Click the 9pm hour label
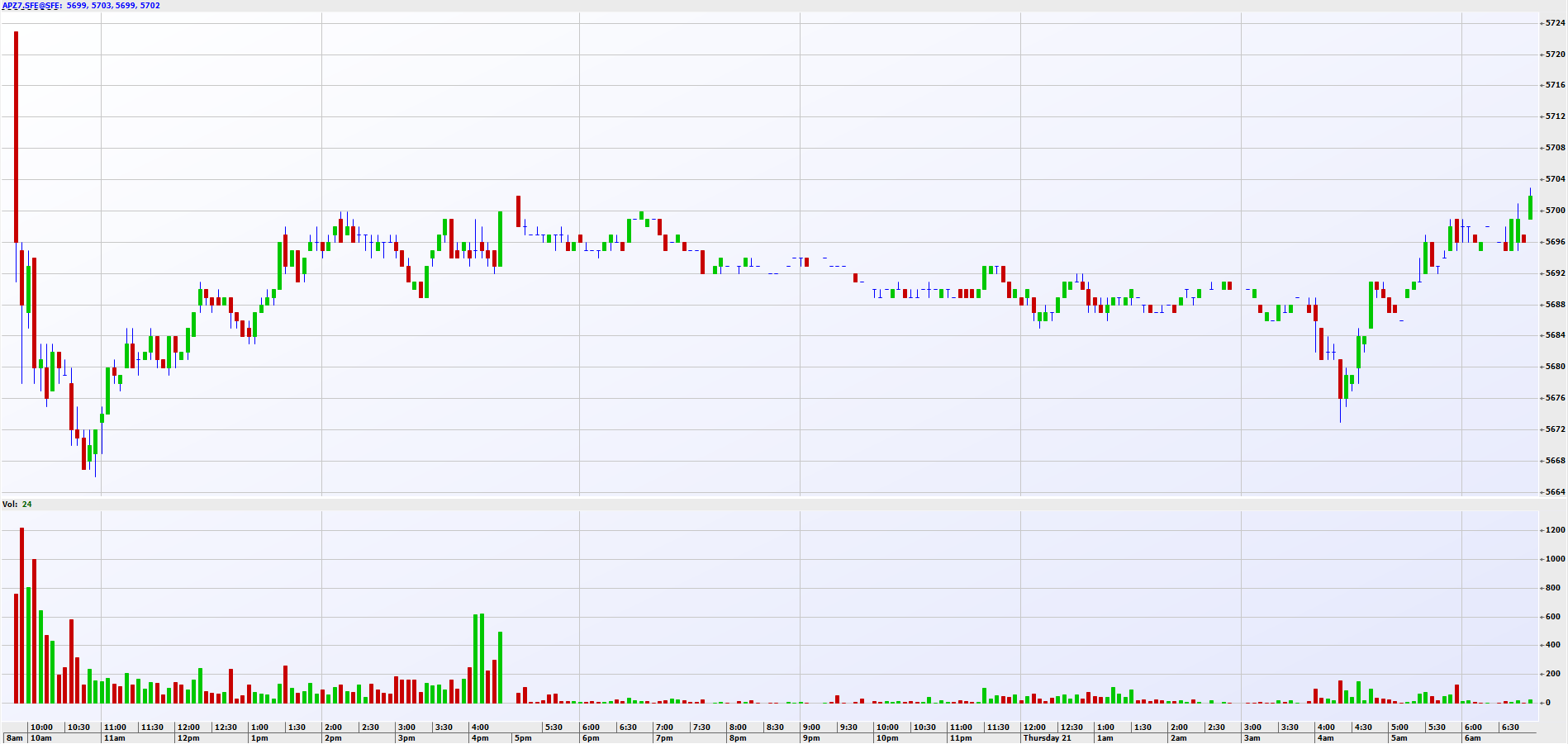Image resolution: width=1568 pixels, height=744 pixels. (x=811, y=738)
